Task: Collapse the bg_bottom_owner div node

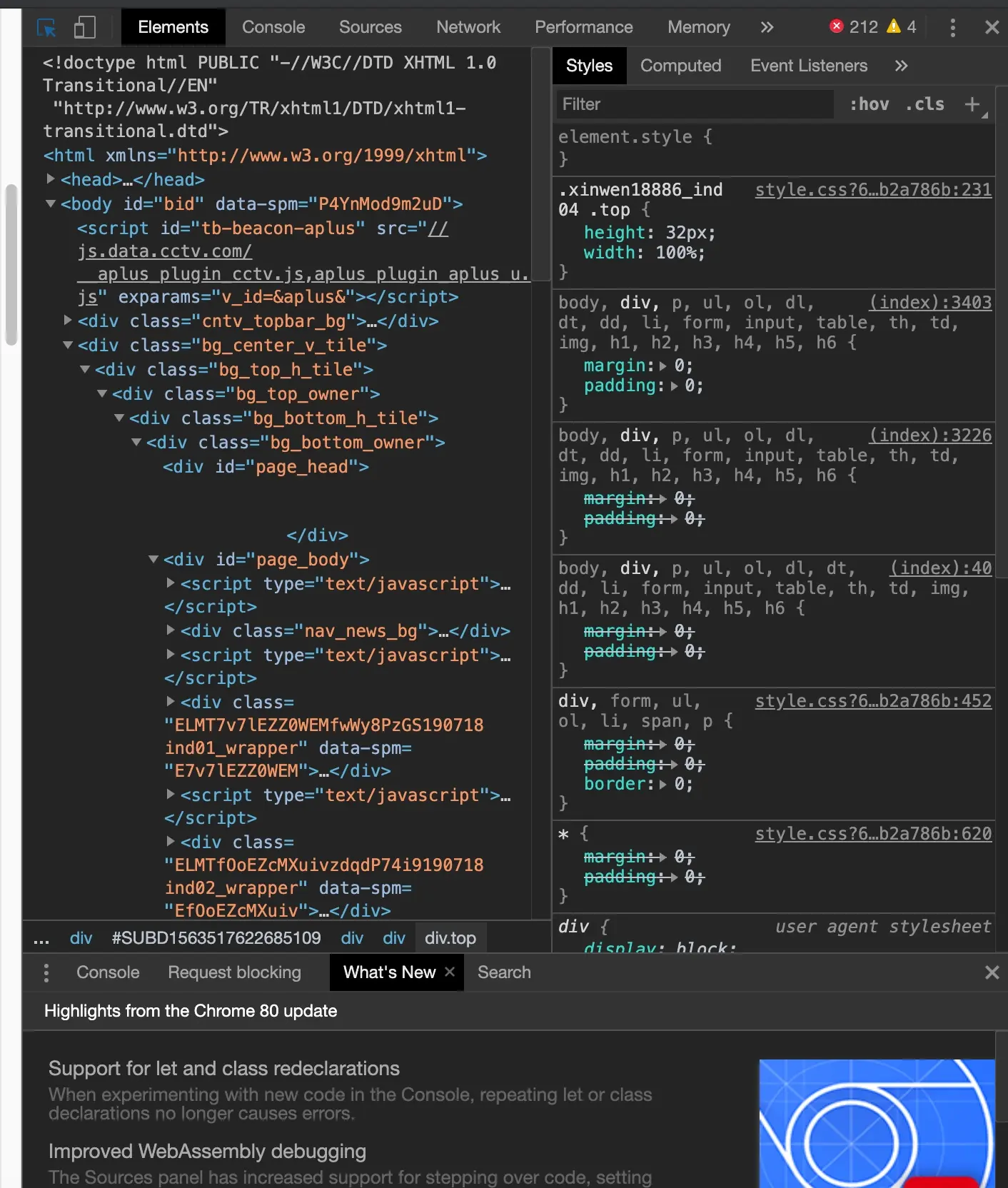Action: coord(136,442)
